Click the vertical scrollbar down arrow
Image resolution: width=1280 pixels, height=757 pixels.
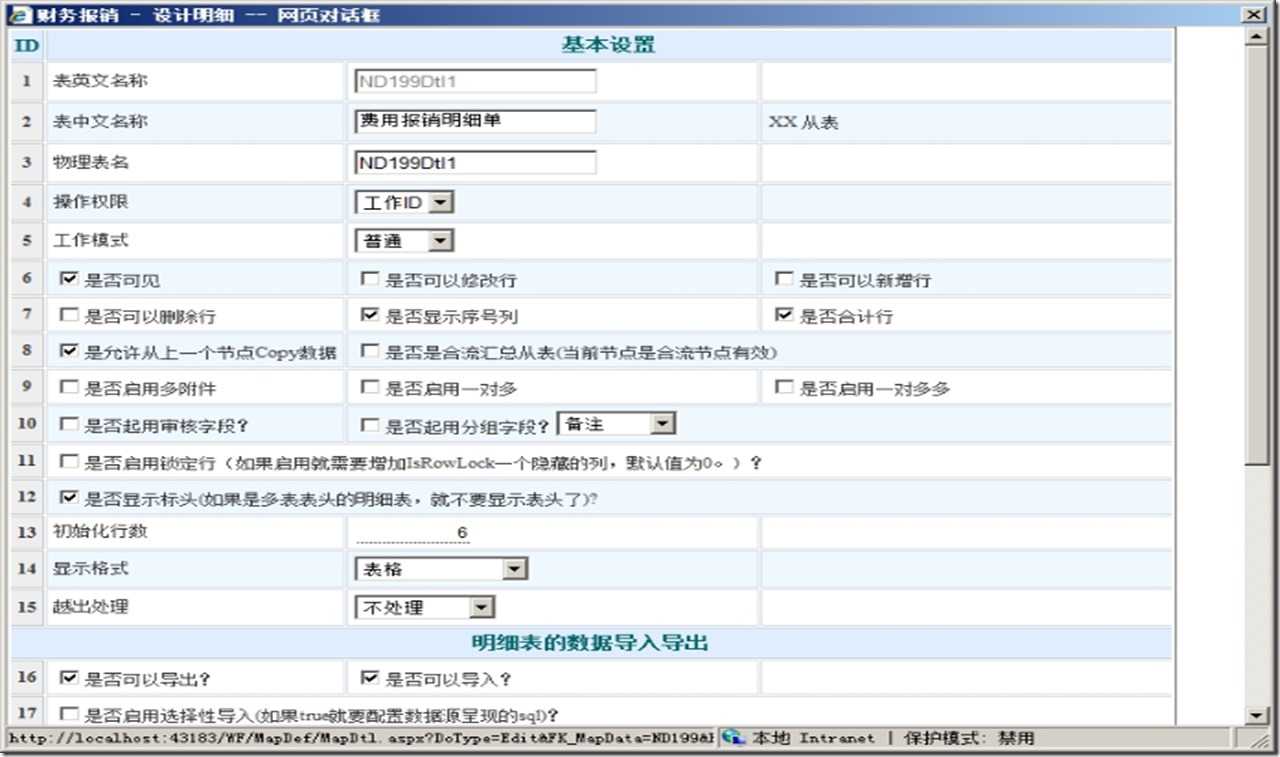click(1257, 714)
